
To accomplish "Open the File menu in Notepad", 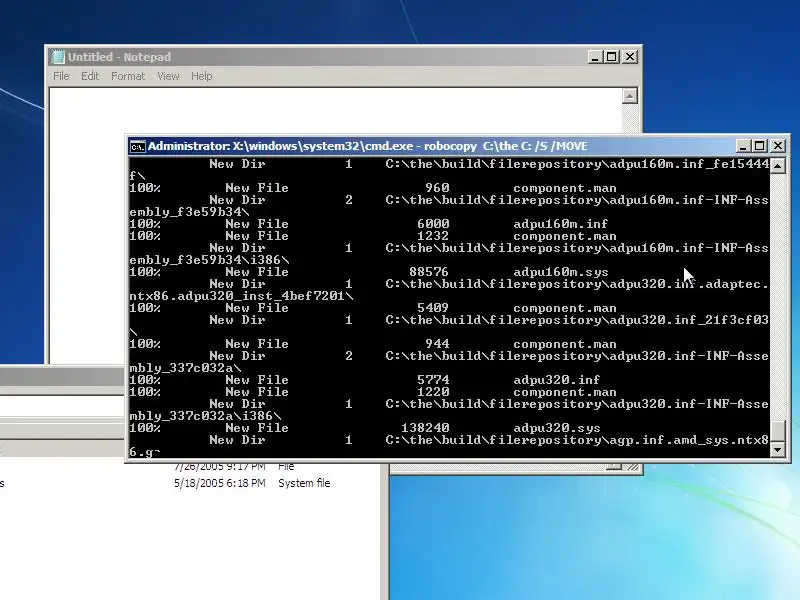I will 61,76.
